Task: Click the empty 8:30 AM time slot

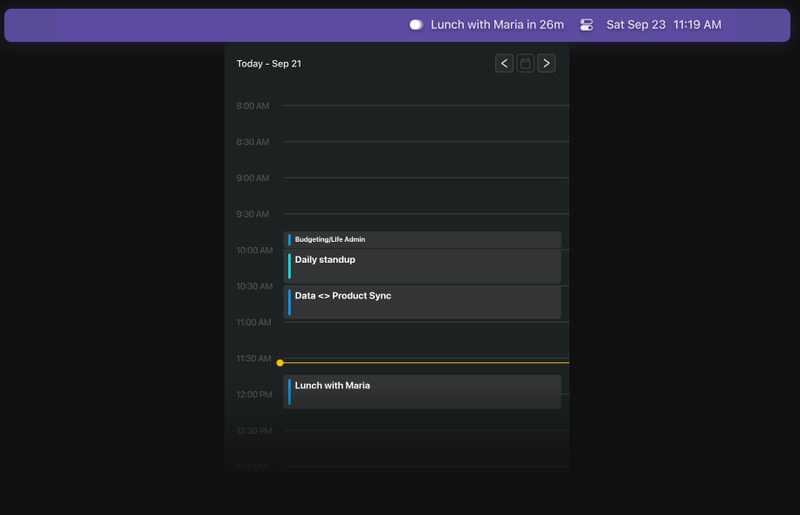Action: coord(425,159)
